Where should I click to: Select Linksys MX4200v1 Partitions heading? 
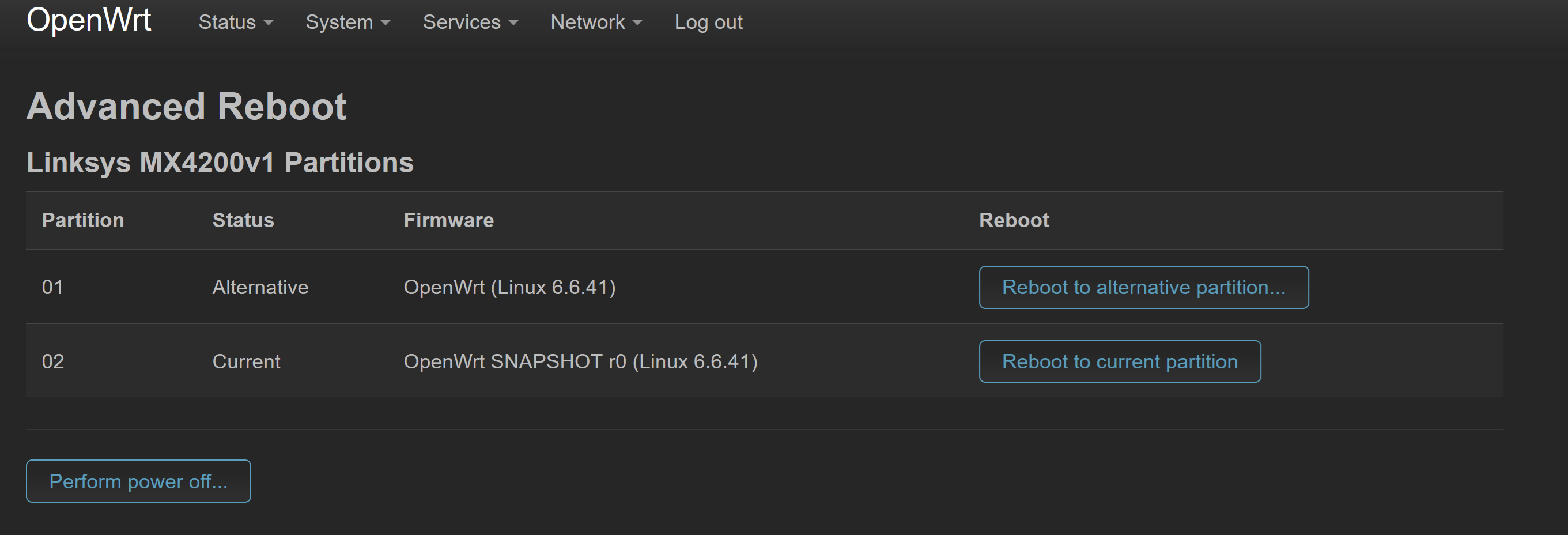click(x=220, y=163)
